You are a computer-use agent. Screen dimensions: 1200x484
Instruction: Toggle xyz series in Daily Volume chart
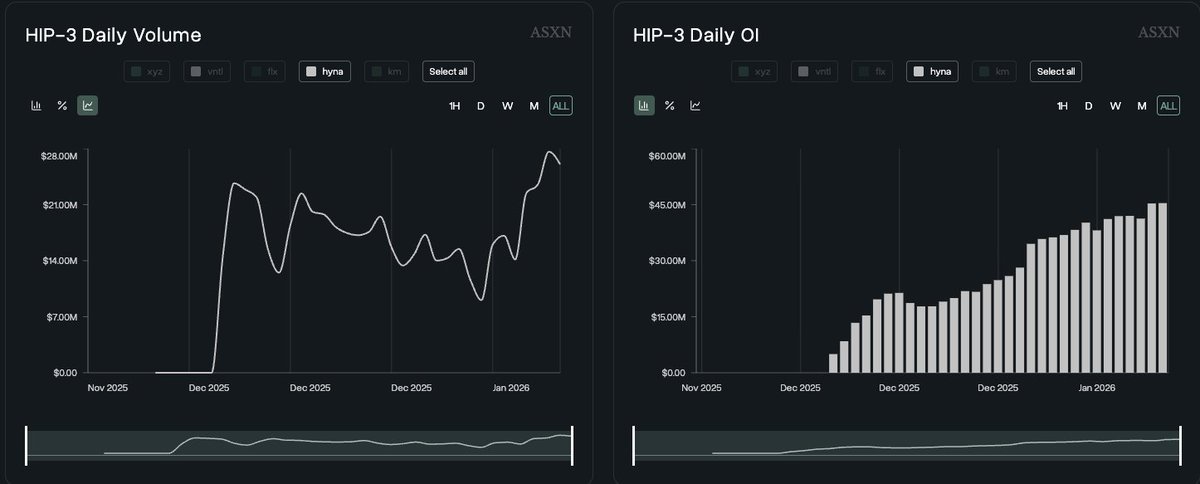tap(148, 71)
